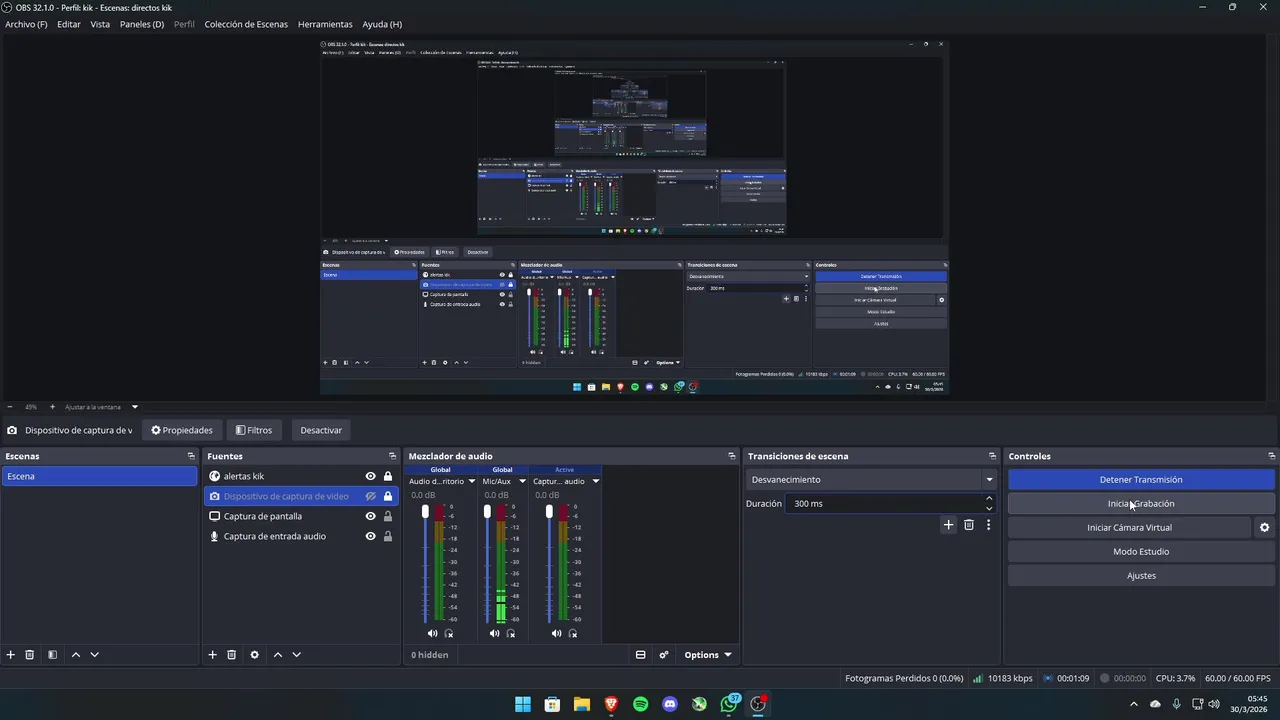The width and height of the screenshot is (1280, 720).
Task: Hide the Captura de entrada audio source
Action: click(370, 536)
